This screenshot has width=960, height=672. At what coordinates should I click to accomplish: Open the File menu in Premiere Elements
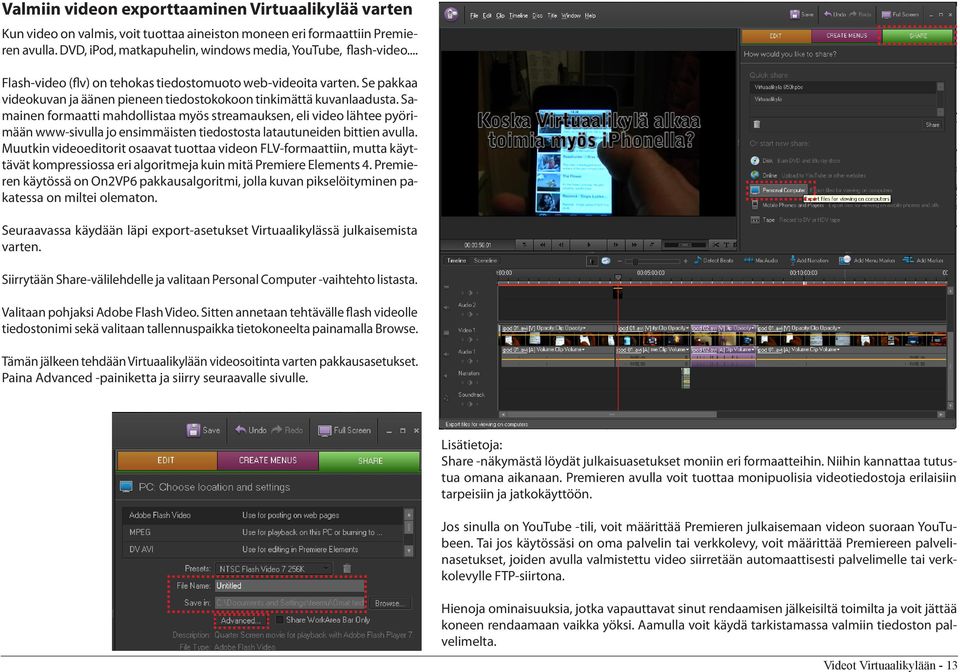tap(474, 15)
